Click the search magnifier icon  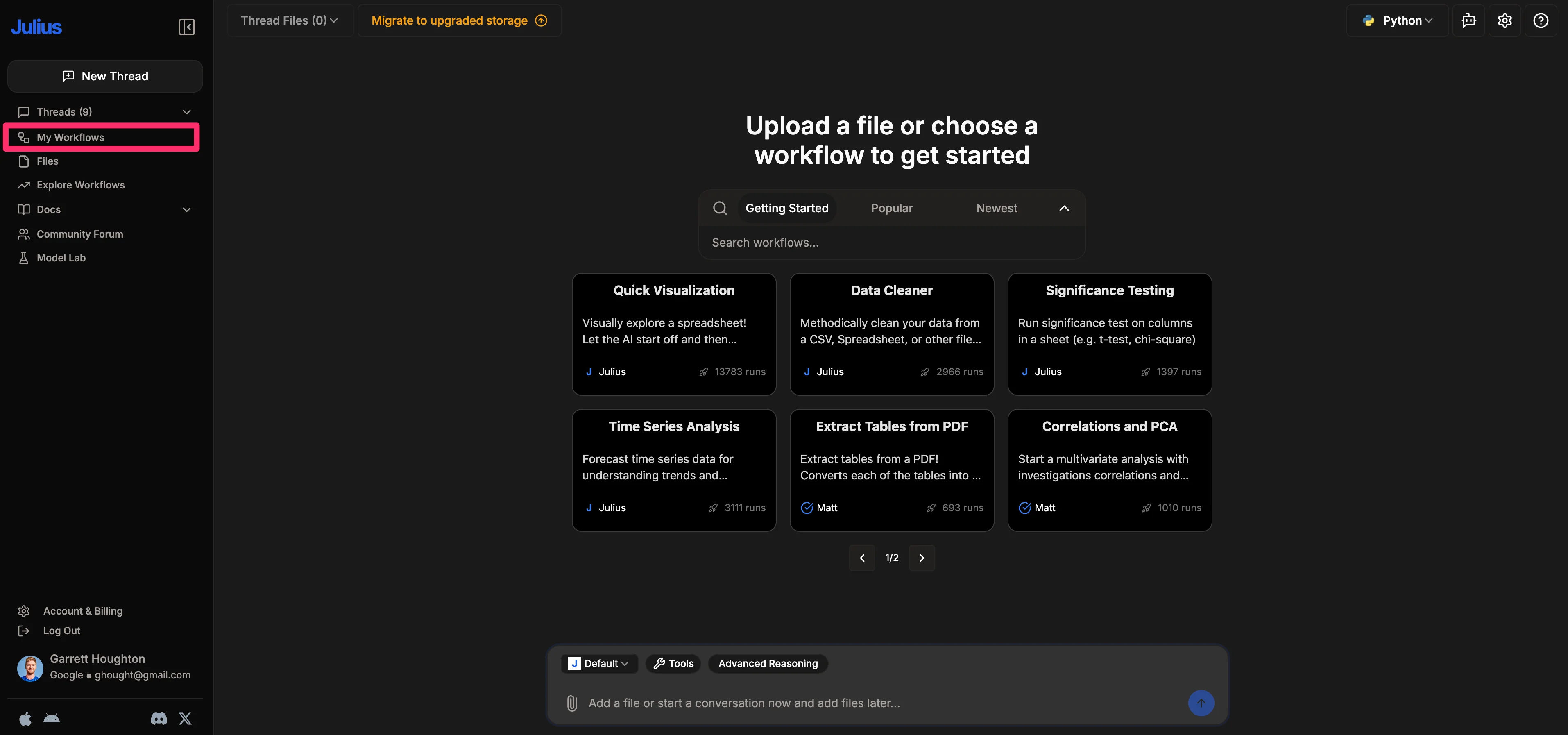(719, 208)
